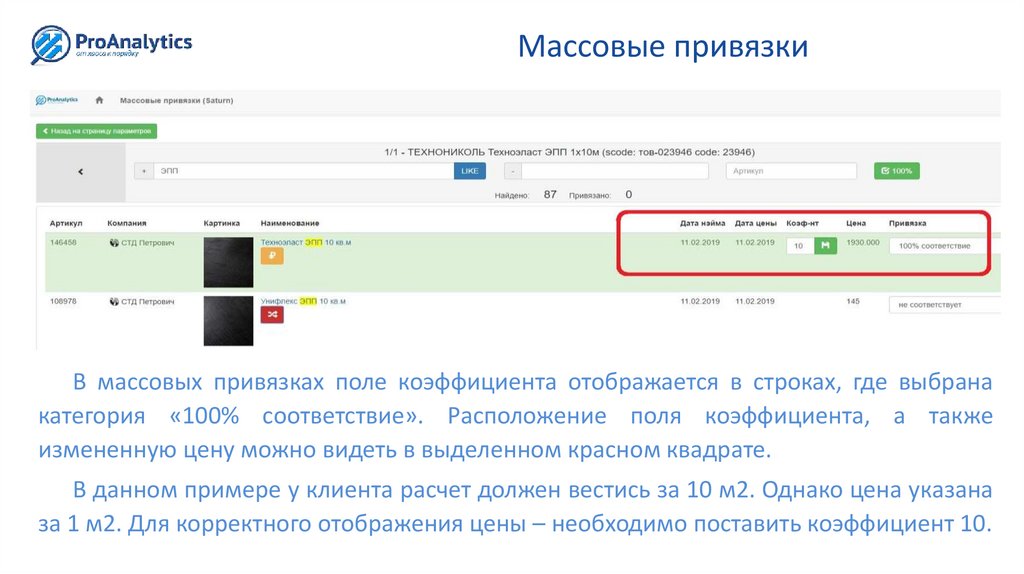Click the Артикул input field

pos(791,171)
